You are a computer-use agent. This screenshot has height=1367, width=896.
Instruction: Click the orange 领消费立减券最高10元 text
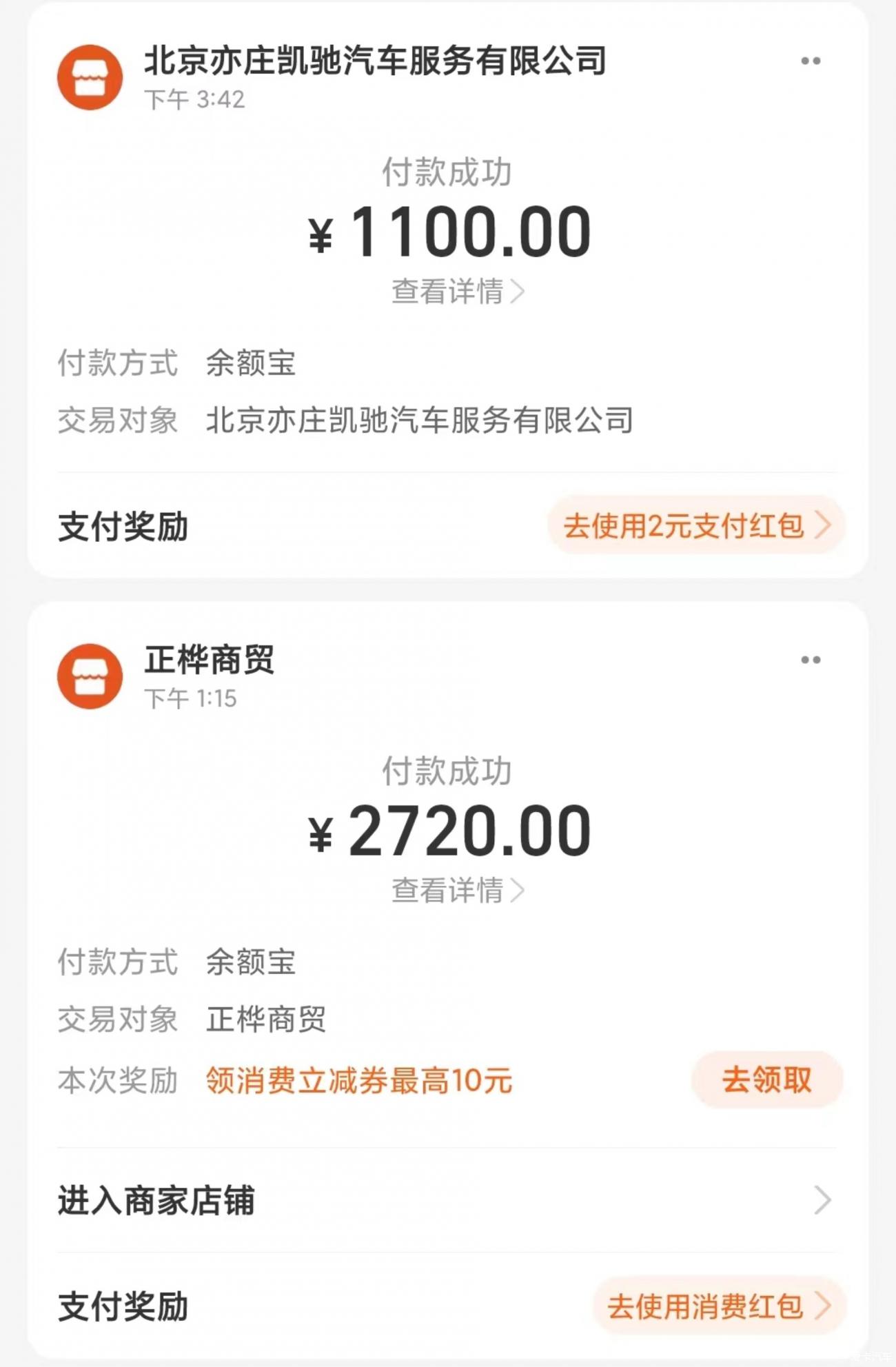tap(359, 1080)
